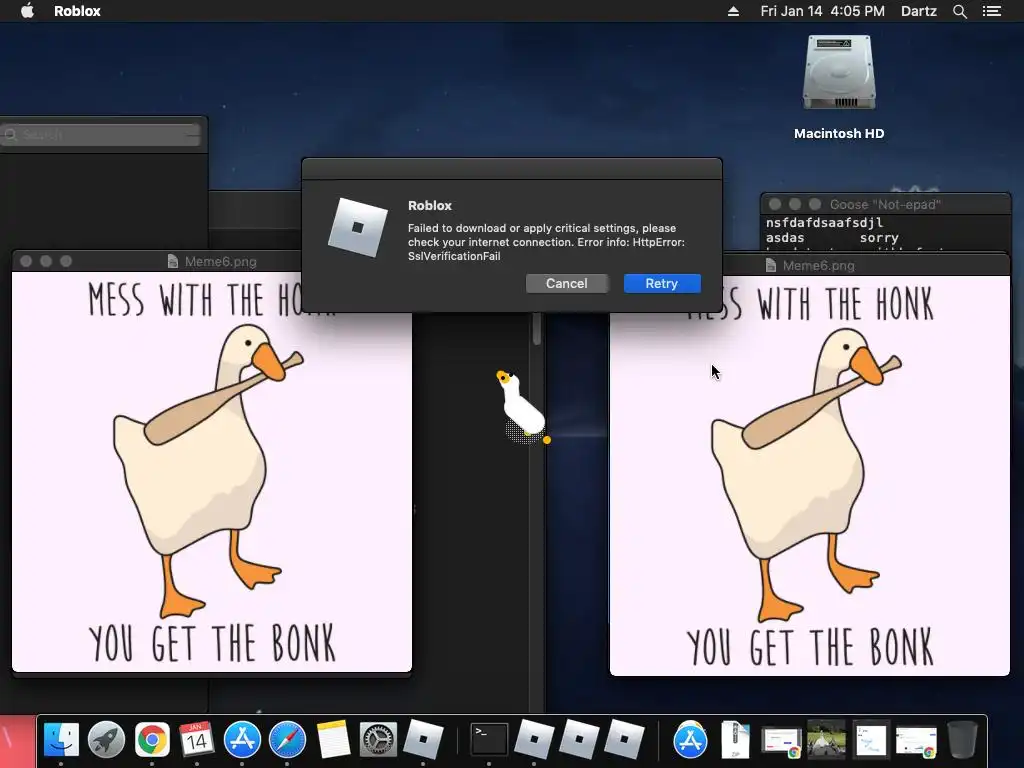Click the left Meme6.png window title text
This screenshot has width=1024, height=768.
220,261
